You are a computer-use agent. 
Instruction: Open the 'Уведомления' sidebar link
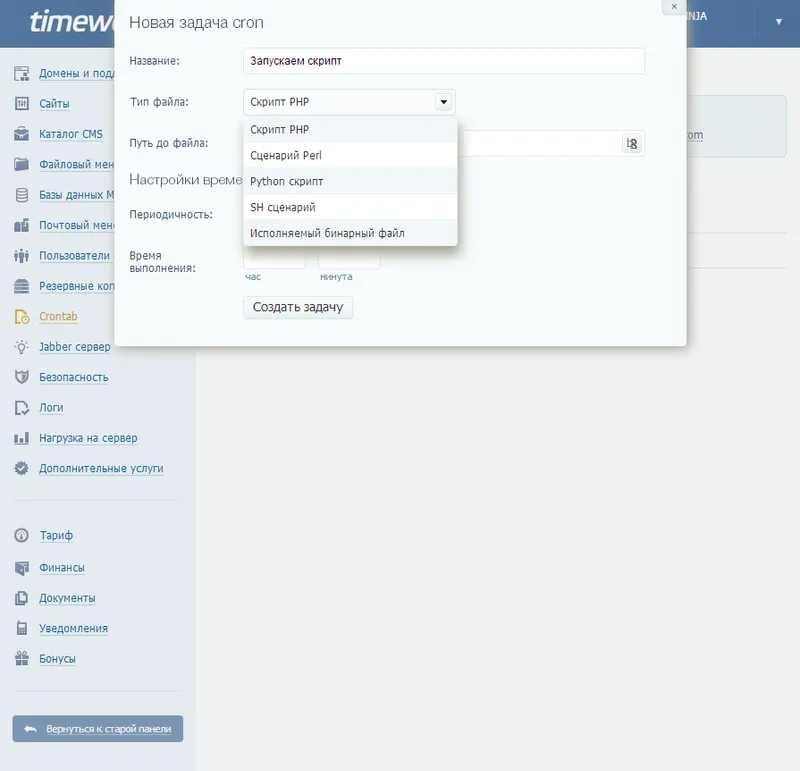(x=73, y=628)
